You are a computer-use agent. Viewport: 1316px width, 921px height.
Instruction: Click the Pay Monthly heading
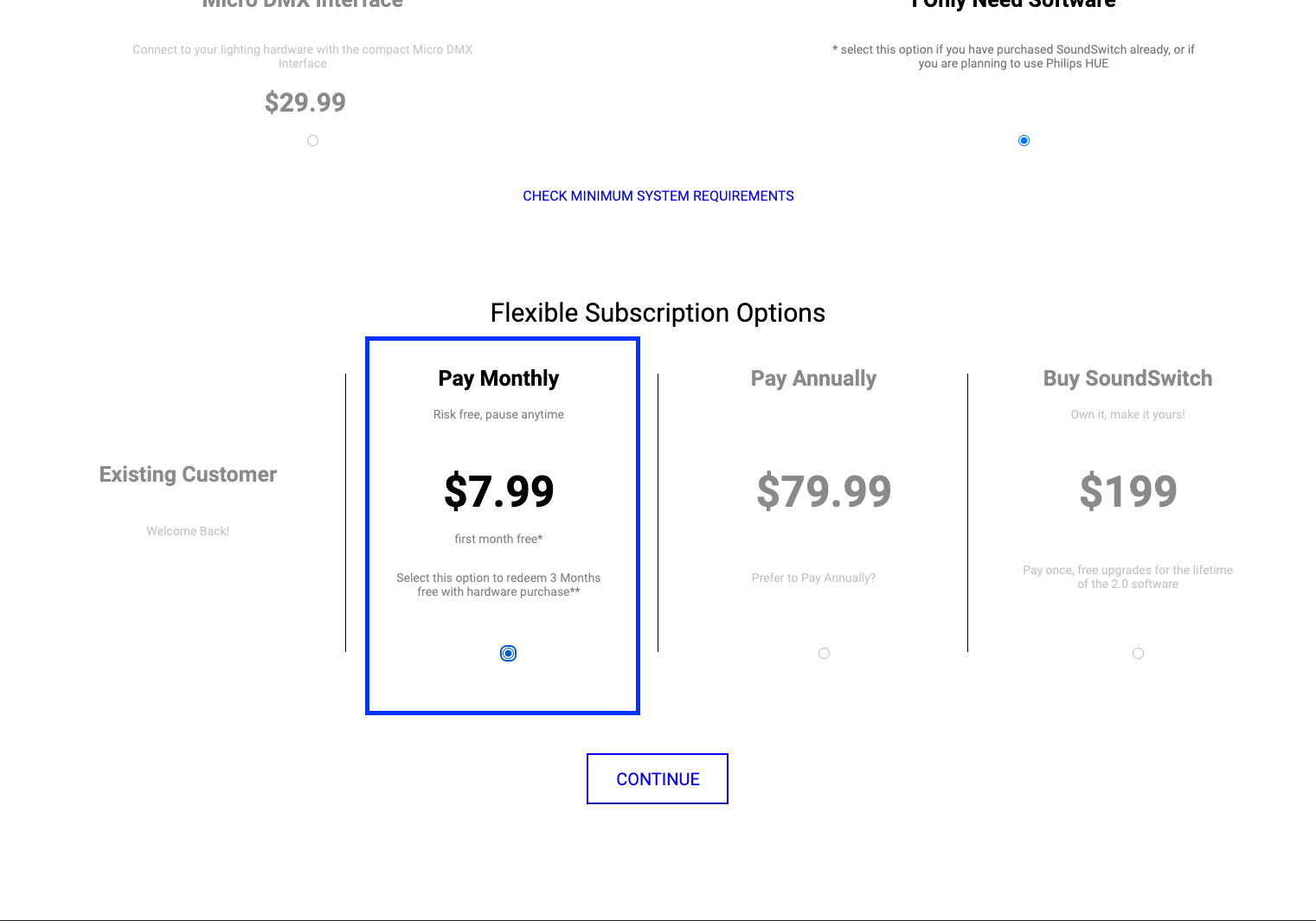coord(498,378)
